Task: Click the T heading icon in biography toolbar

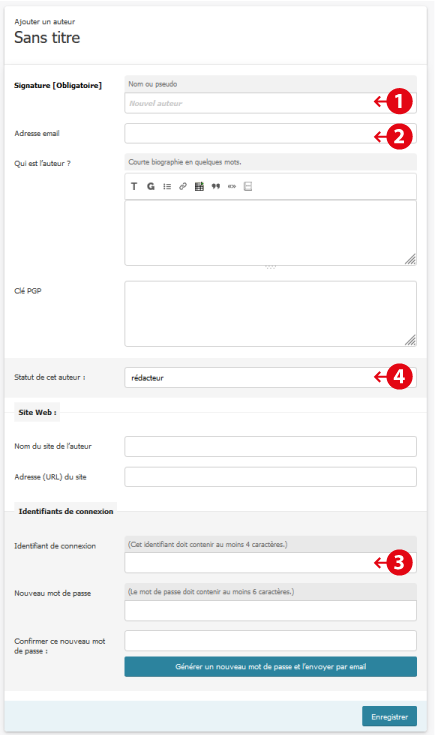Action: (134, 187)
